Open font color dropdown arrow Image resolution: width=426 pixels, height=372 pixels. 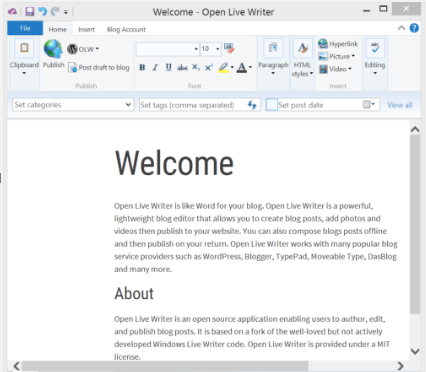coord(250,67)
